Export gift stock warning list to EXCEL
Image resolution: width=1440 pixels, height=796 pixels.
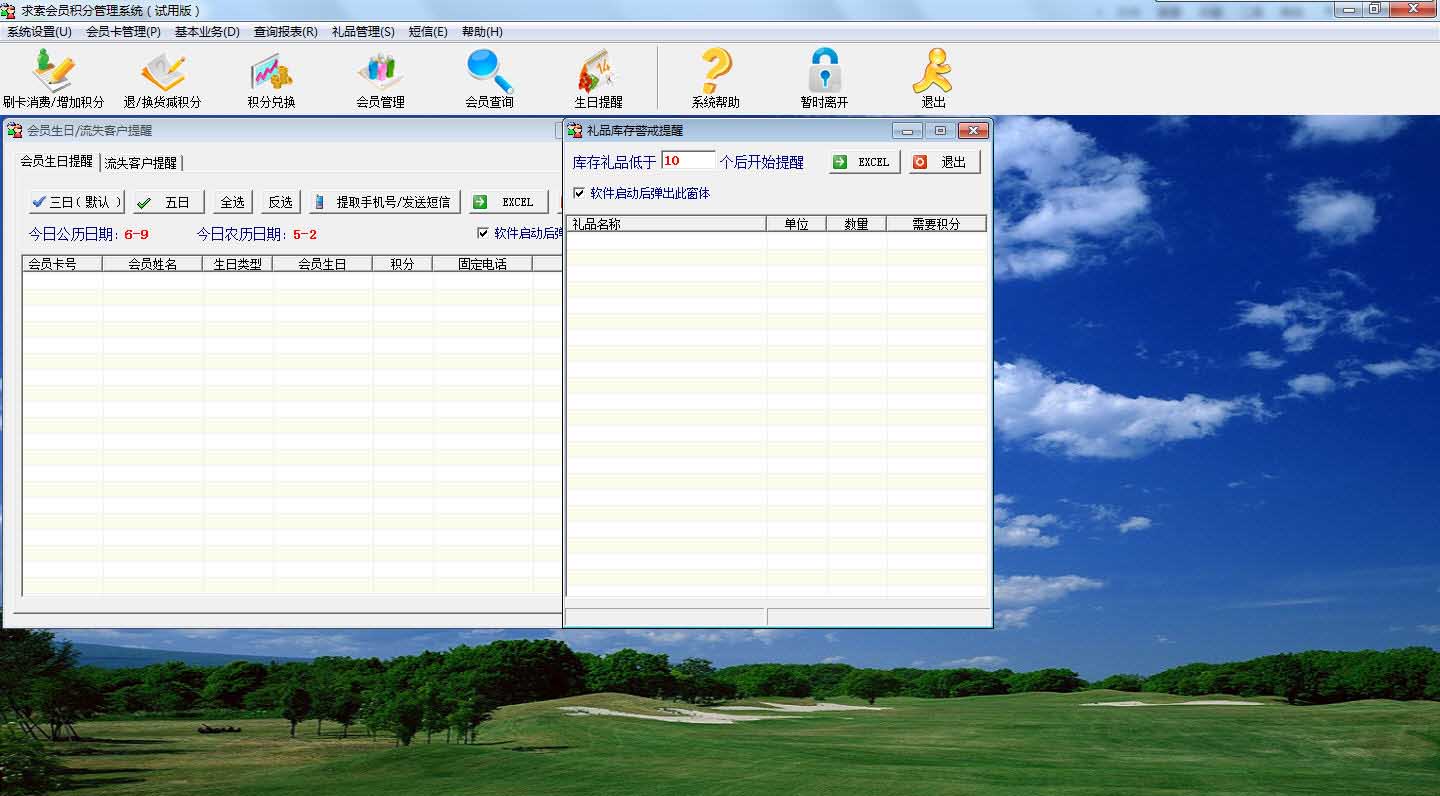pos(862,161)
